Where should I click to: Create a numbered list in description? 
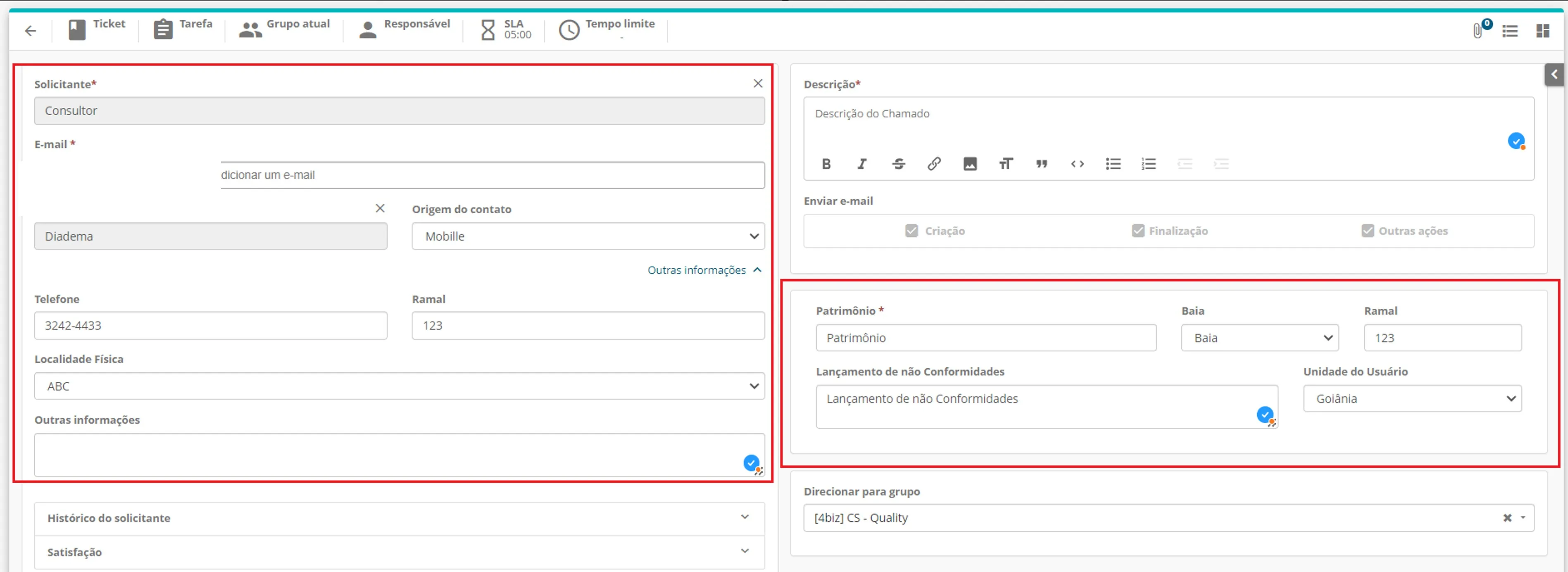pos(1149,164)
